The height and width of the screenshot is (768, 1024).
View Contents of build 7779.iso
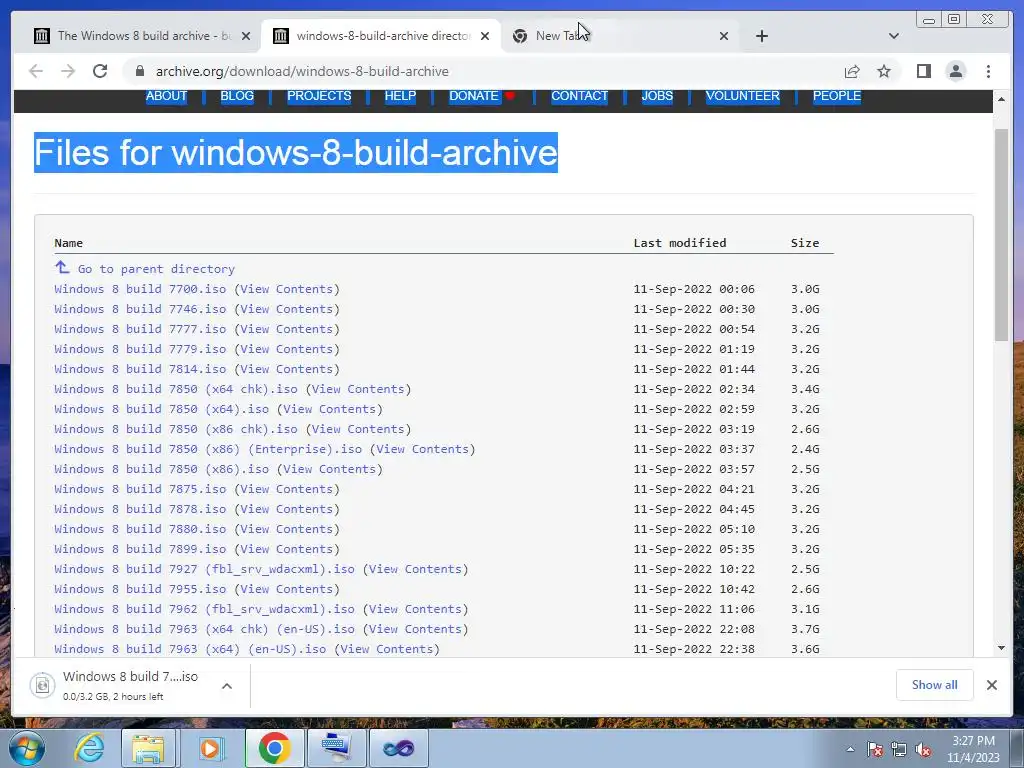[287, 349]
